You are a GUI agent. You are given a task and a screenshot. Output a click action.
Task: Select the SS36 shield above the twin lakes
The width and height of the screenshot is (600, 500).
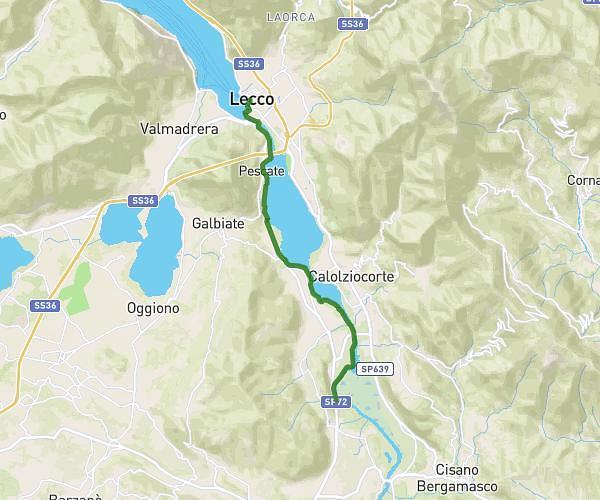pos(143,201)
